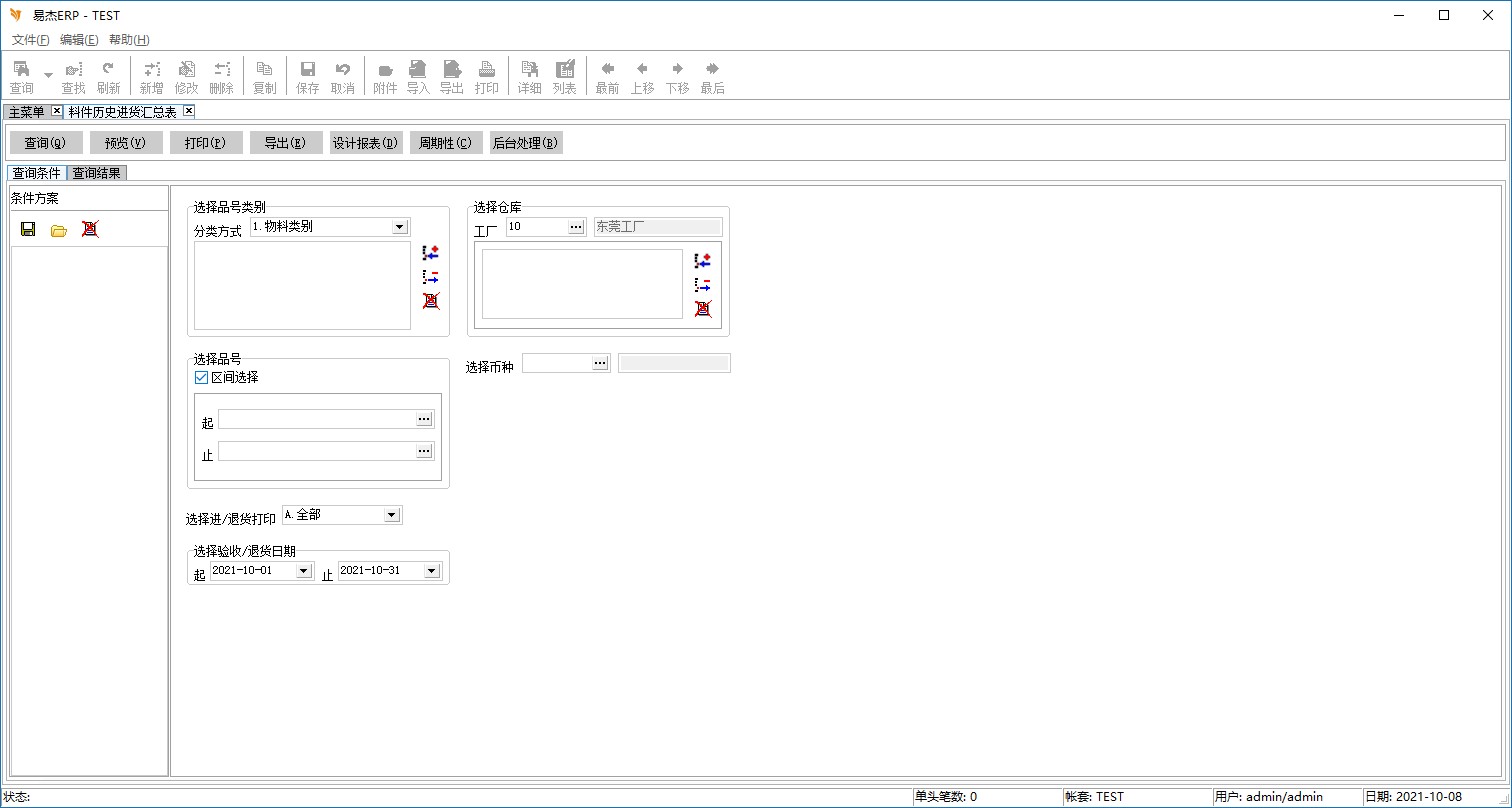Add item category to the list

click(431, 253)
